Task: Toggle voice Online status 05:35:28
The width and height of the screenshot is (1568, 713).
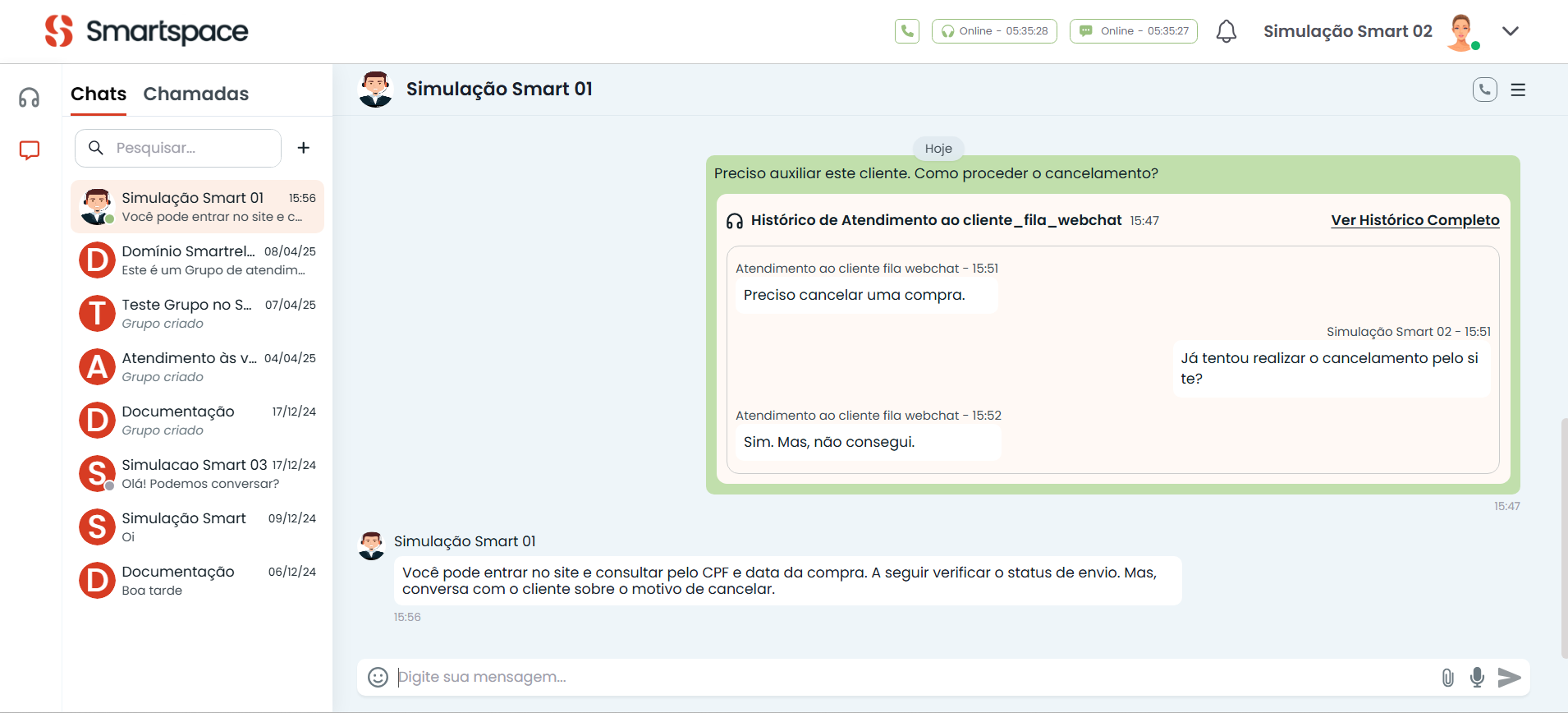Action: 994,31
